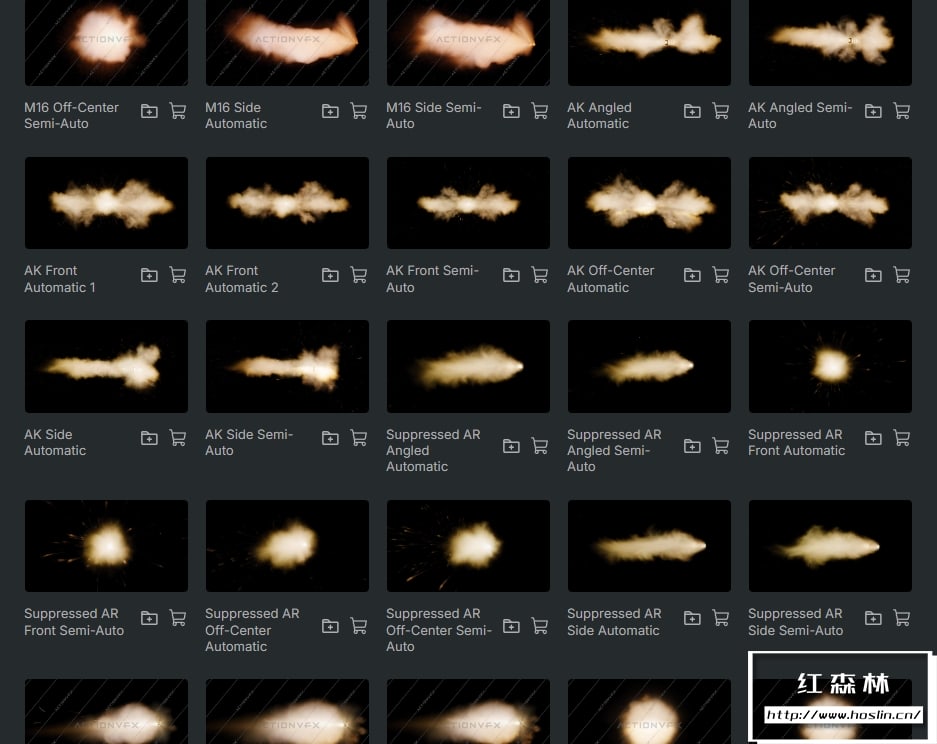Open the AK Side Automatic preview thumbnail
Screen dimensions: 937x744
tap(106, 366)
